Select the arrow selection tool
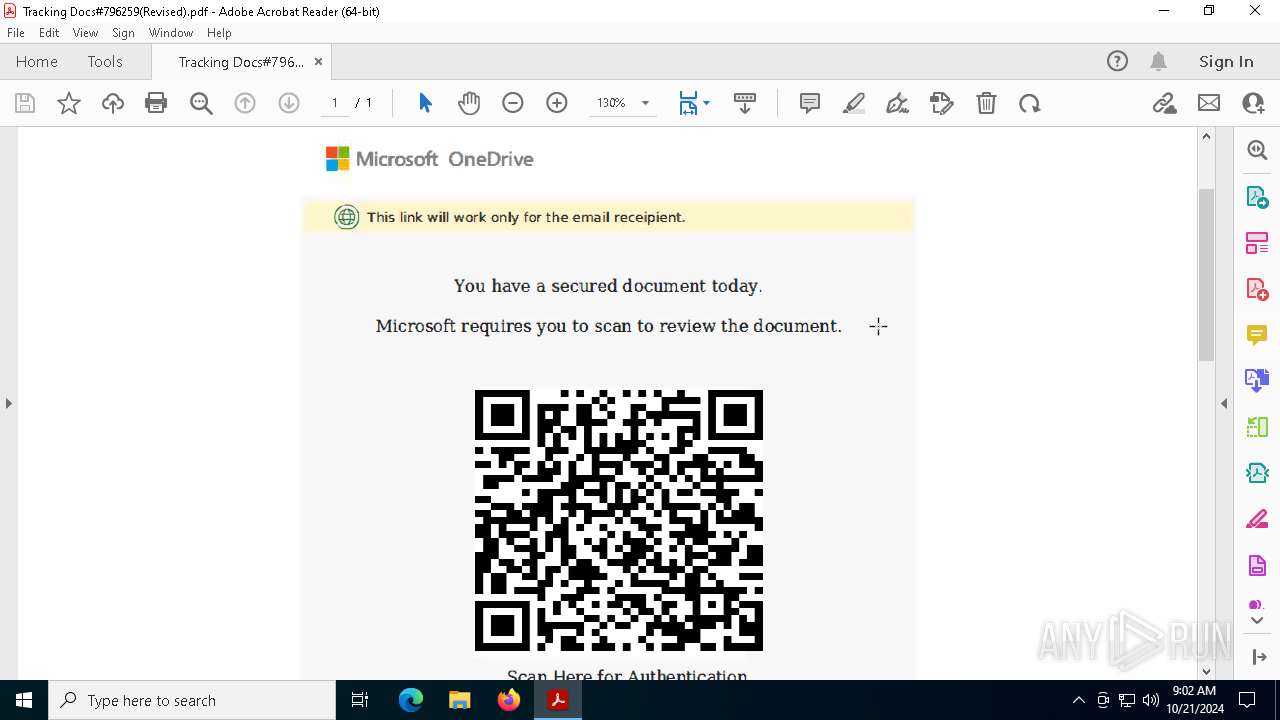 (425, 103)
